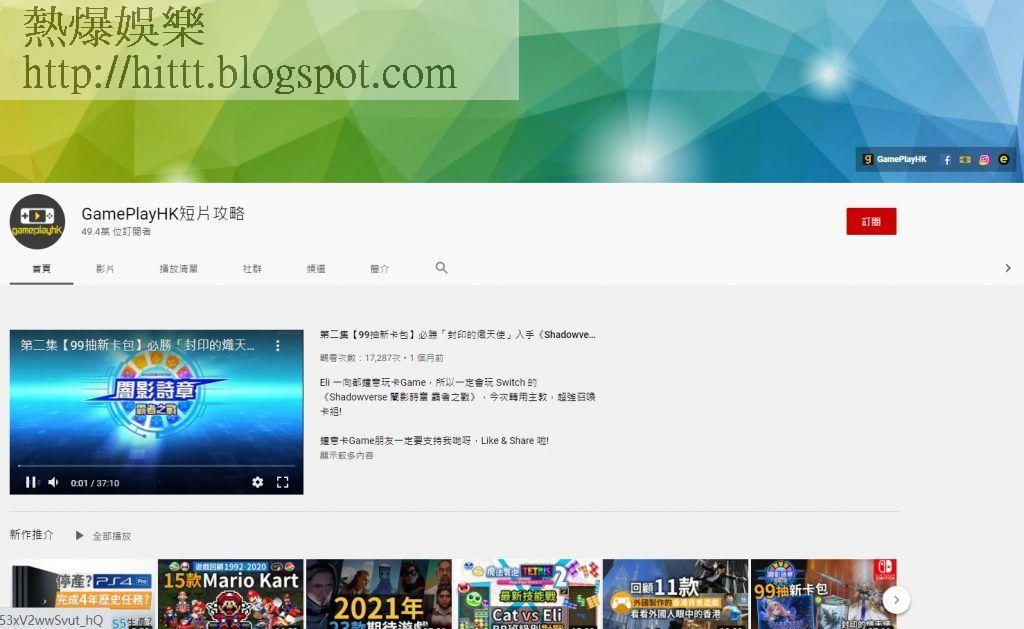Open the last round icon link in the banner
The width and height of the screenshot is (1024, 629).
1004,159
